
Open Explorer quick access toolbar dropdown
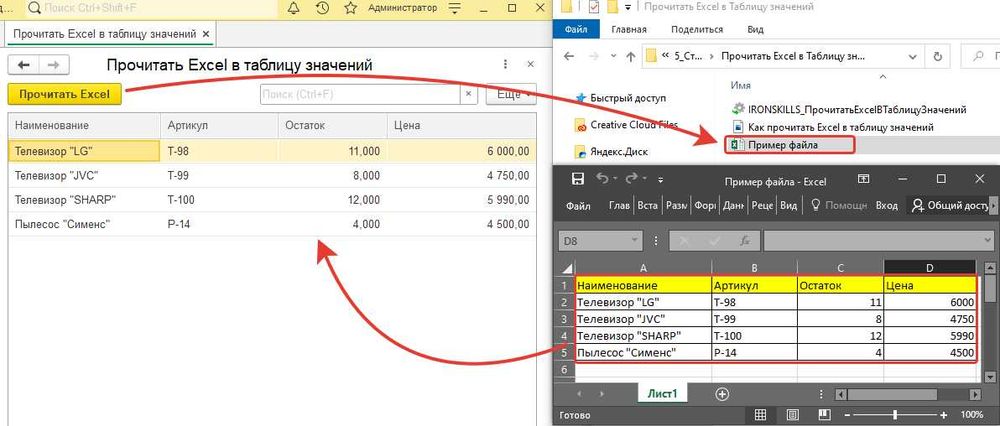pyautogui.click(x=628, y=8)
